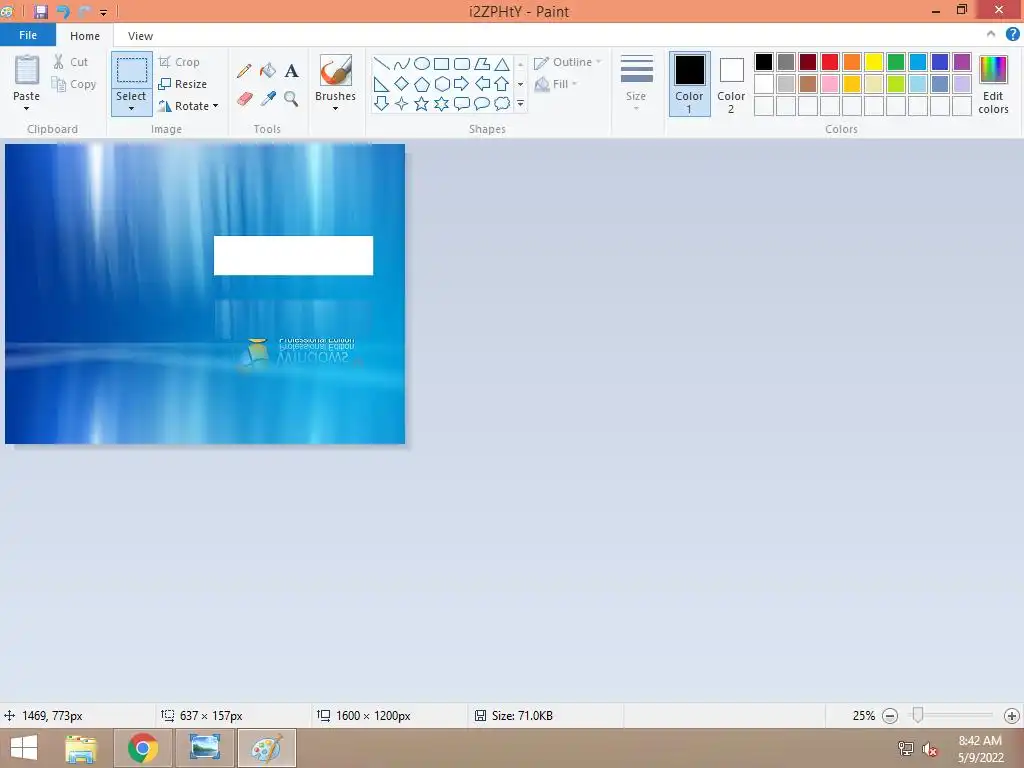This screenshot has width=1024, height=768.
Task: Pick the purple color swatch
Action: point(961,62)
